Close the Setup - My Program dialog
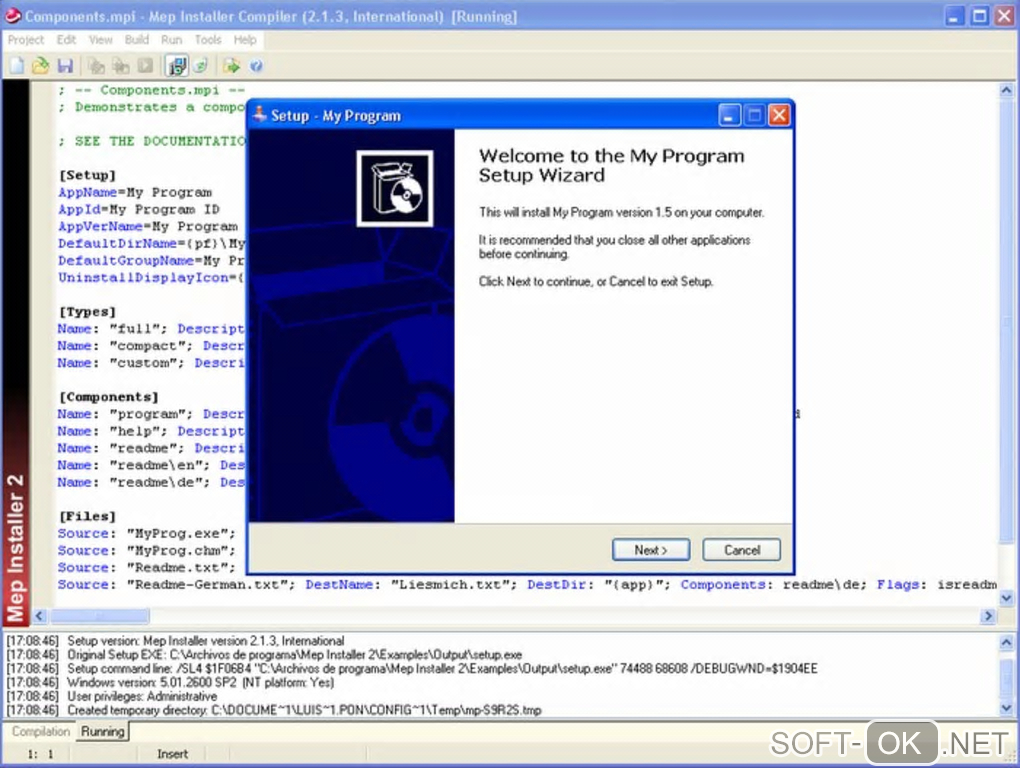The height and width of the screenshot is (768, 1020). (x=779, y=116)
